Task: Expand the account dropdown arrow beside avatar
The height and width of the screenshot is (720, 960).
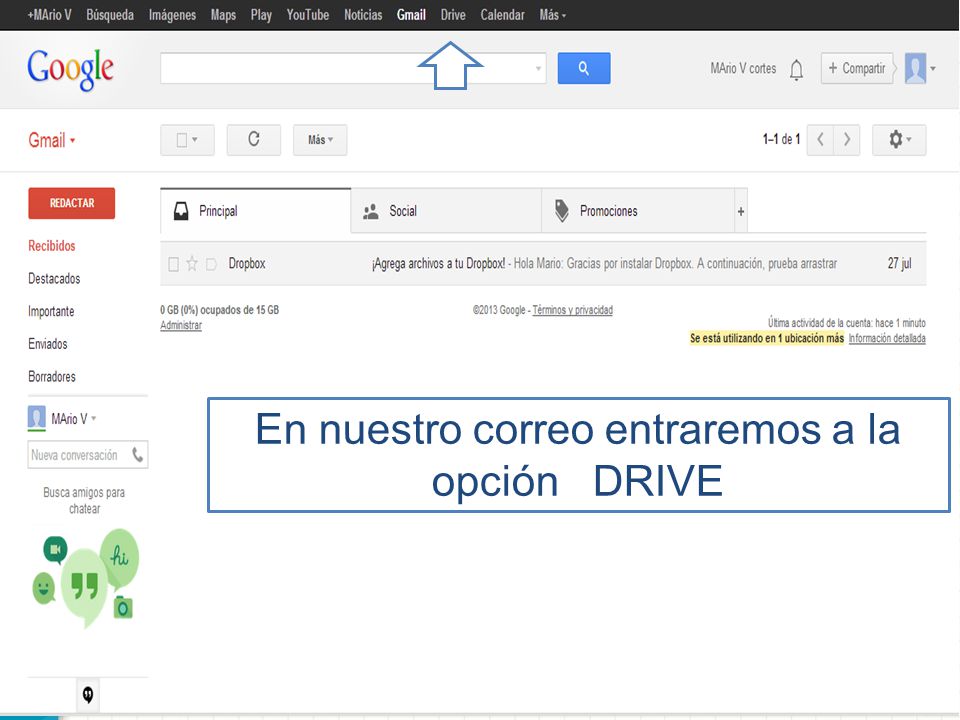Action: (x=933, y=69)
